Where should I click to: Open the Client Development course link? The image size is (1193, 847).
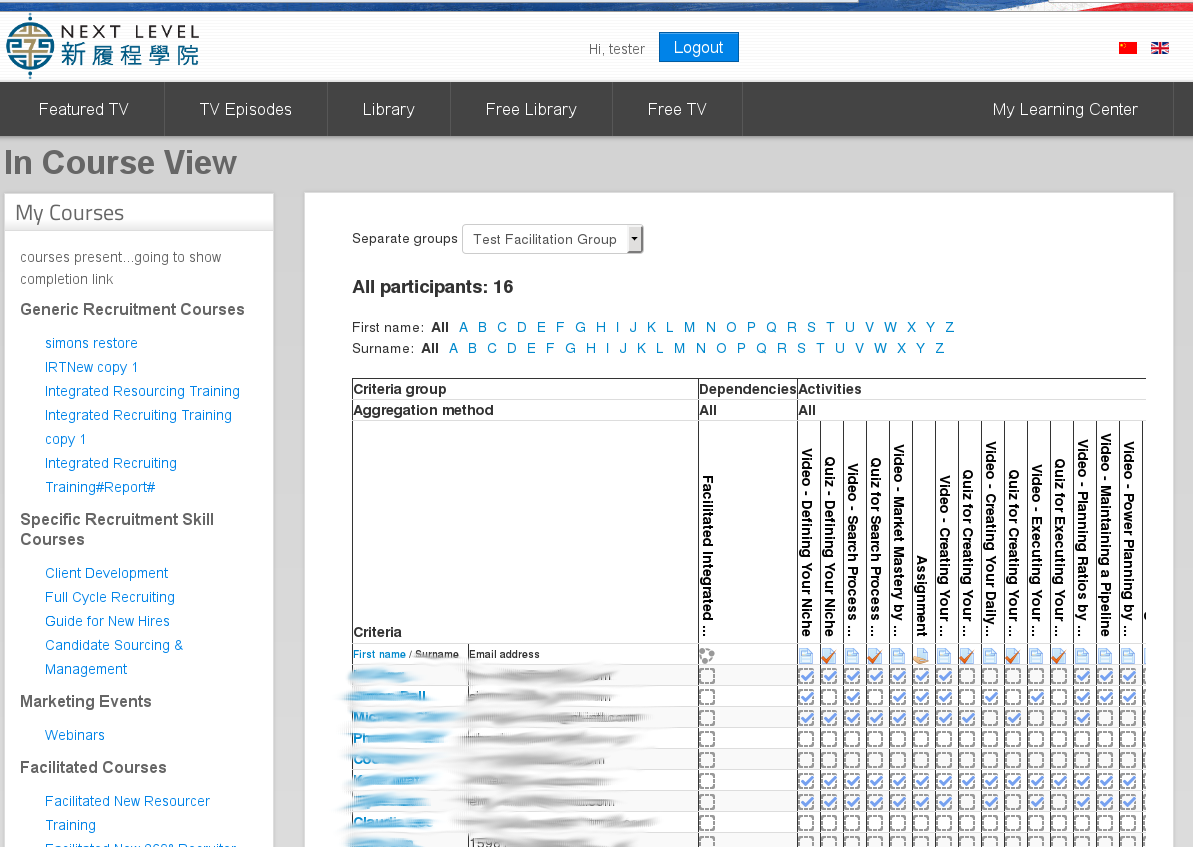106,573
